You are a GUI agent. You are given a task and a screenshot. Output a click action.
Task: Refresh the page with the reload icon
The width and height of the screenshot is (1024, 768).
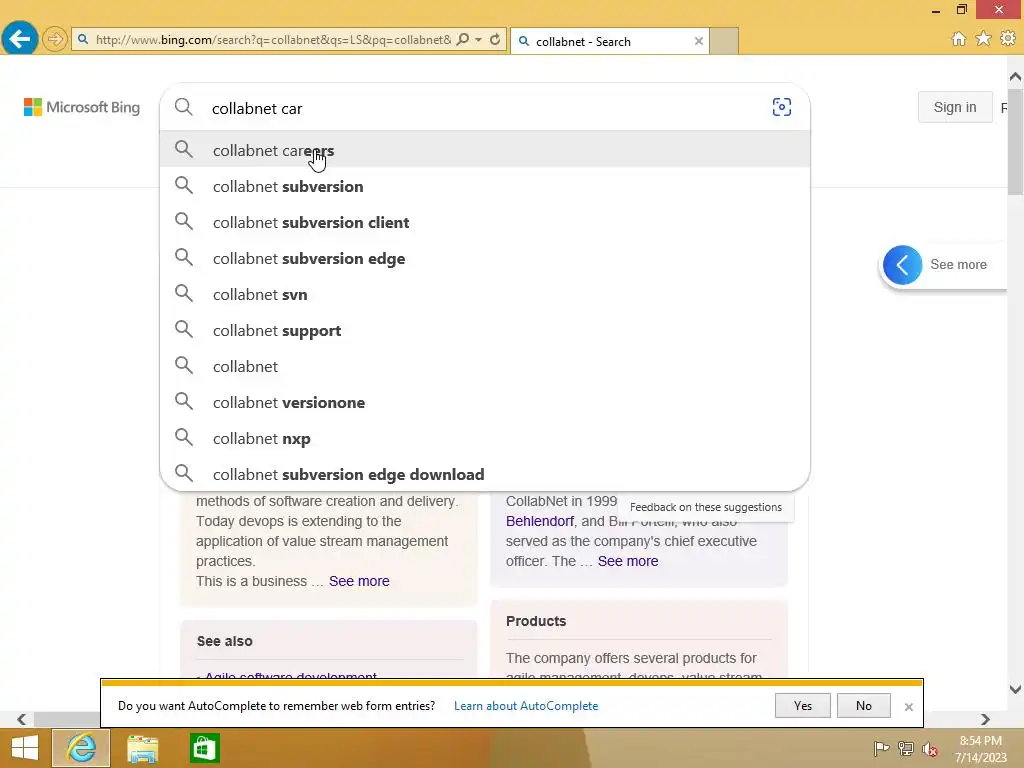(496, 39)
